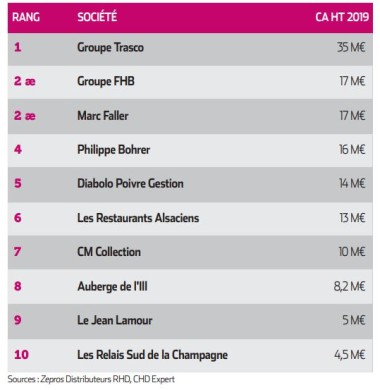Click the 4,5 M€ revenue value
Viewport: 380px width, 390px height.
[350, 354]
